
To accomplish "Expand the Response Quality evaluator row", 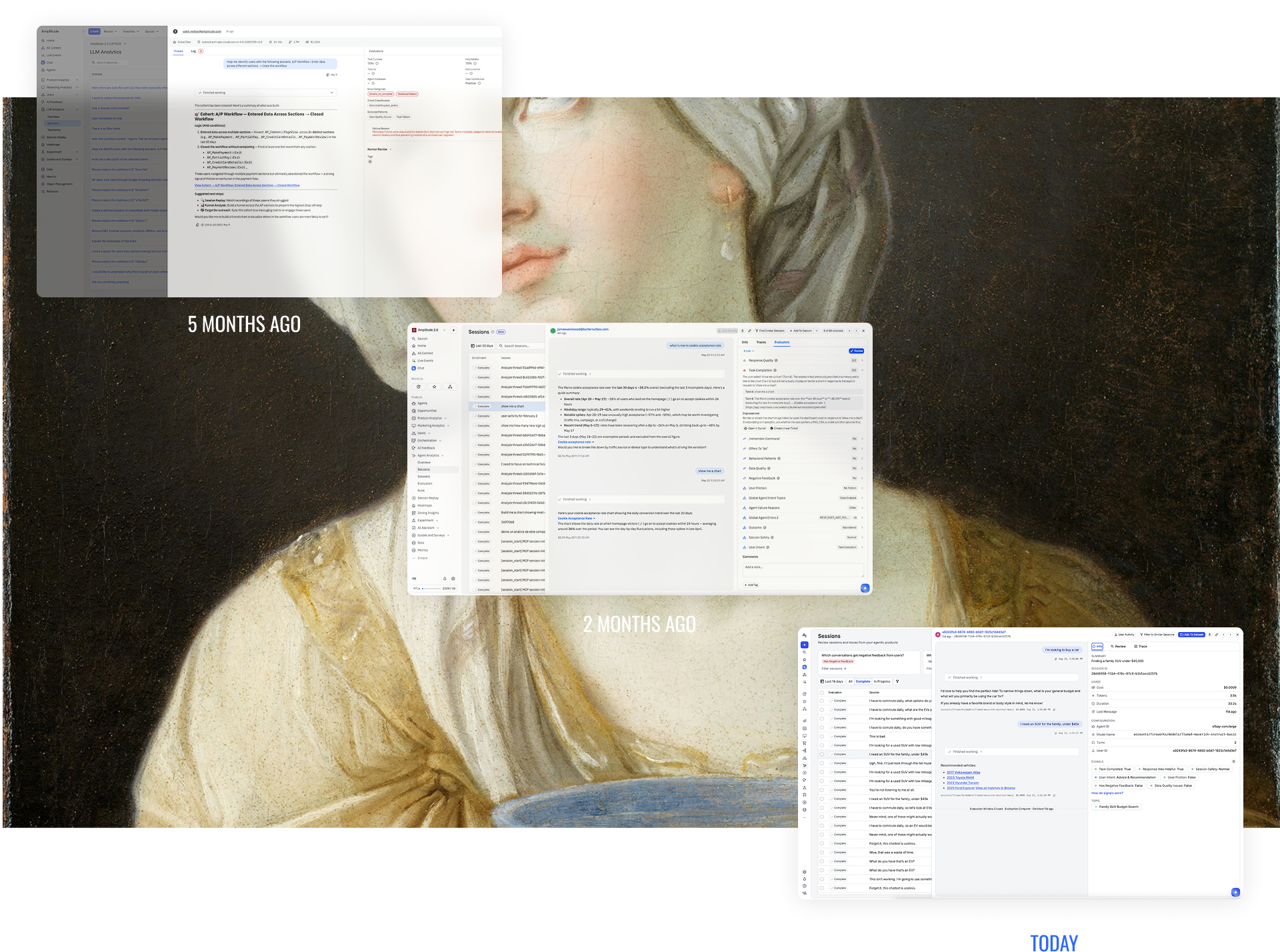I will pos(803,361).
